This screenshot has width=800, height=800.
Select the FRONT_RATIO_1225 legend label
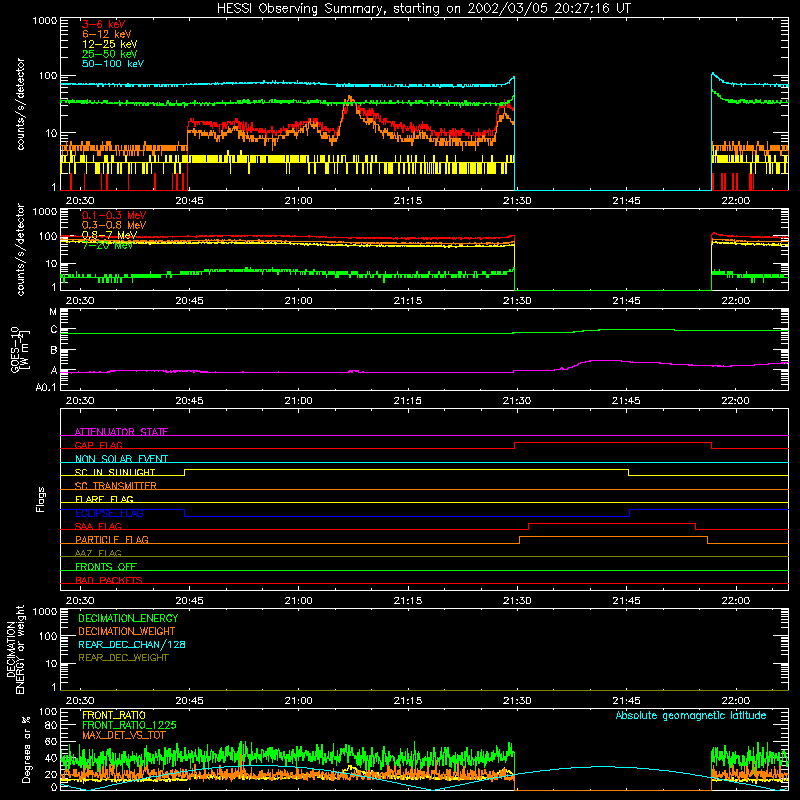(x=129, y=725)
